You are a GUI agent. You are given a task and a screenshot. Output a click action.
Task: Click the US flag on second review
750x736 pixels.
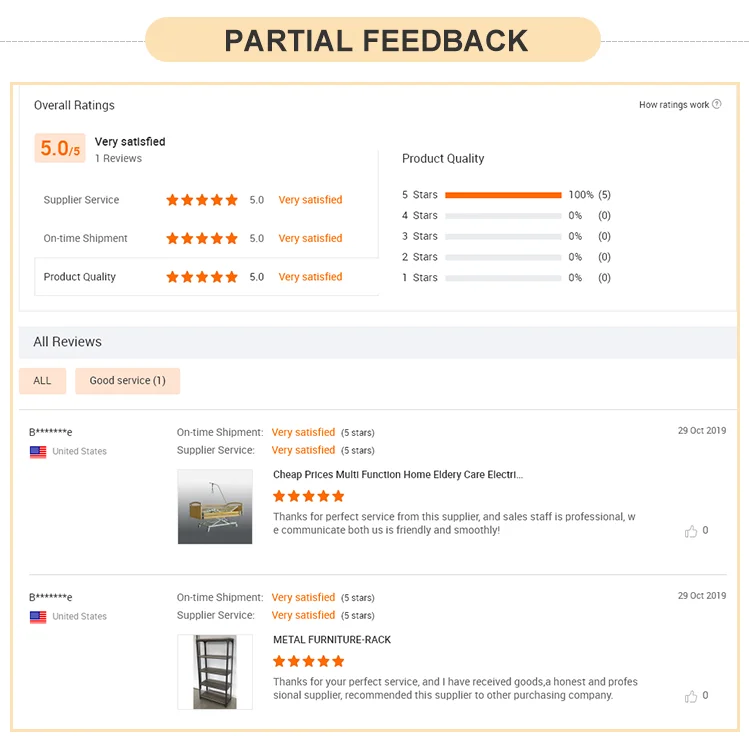tap(38, 617)
